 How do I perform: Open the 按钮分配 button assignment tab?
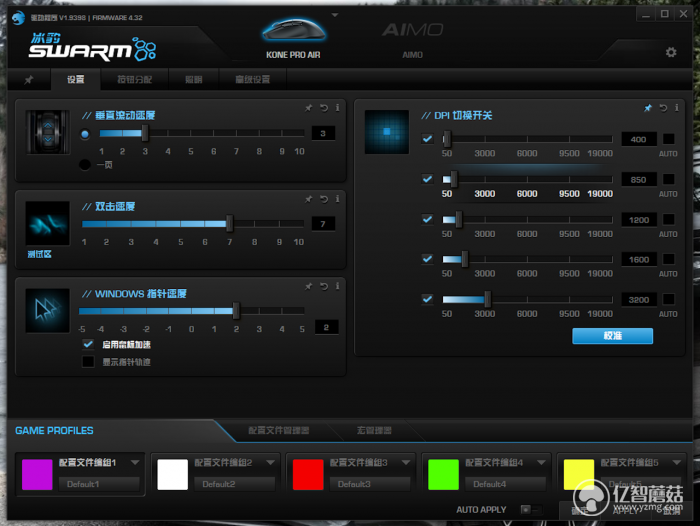[134, 79]
